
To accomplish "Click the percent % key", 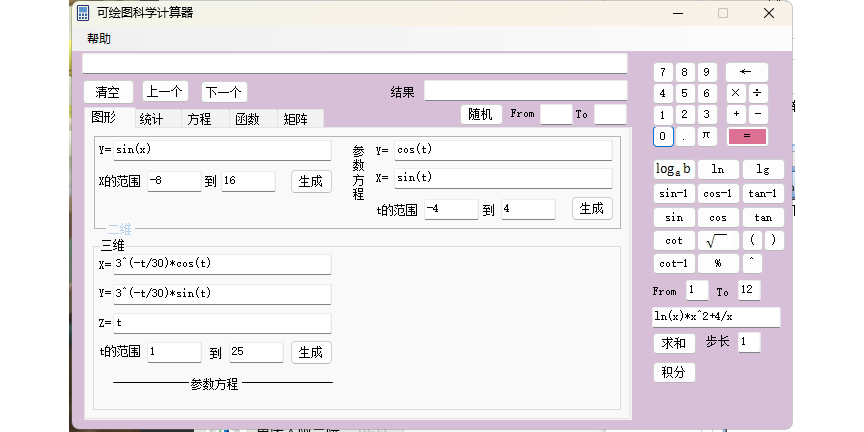I will click(718, 263).
